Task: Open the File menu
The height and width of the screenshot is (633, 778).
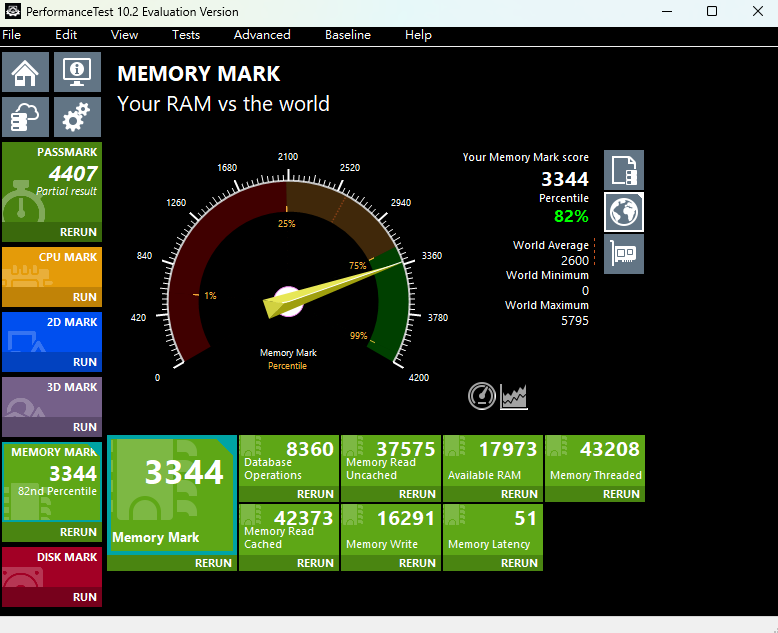Action: [x=11, y=35]
